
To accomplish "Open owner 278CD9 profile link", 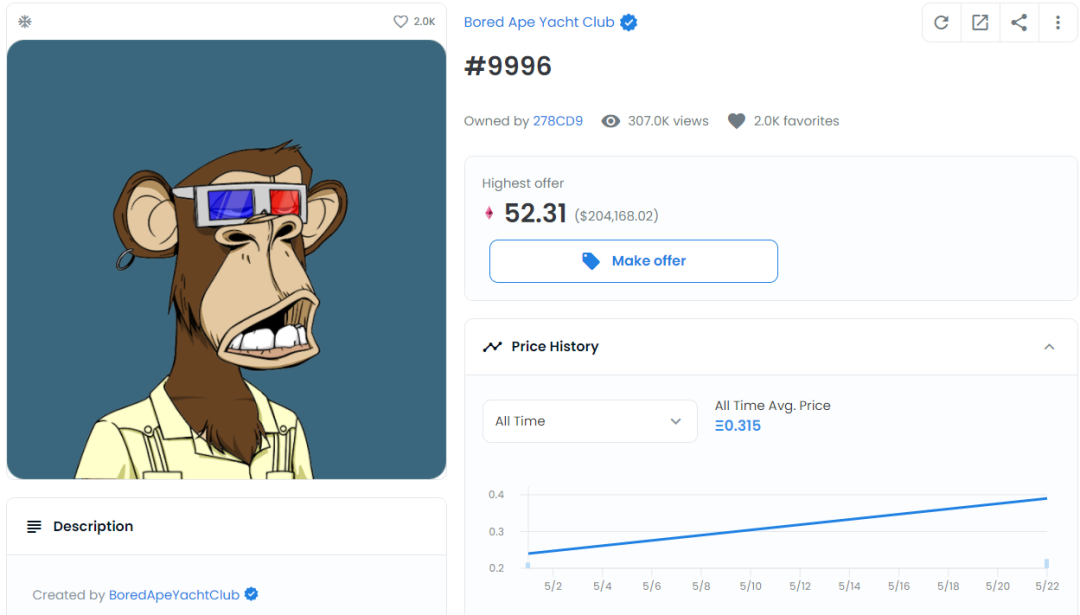I will coord(558,121).
